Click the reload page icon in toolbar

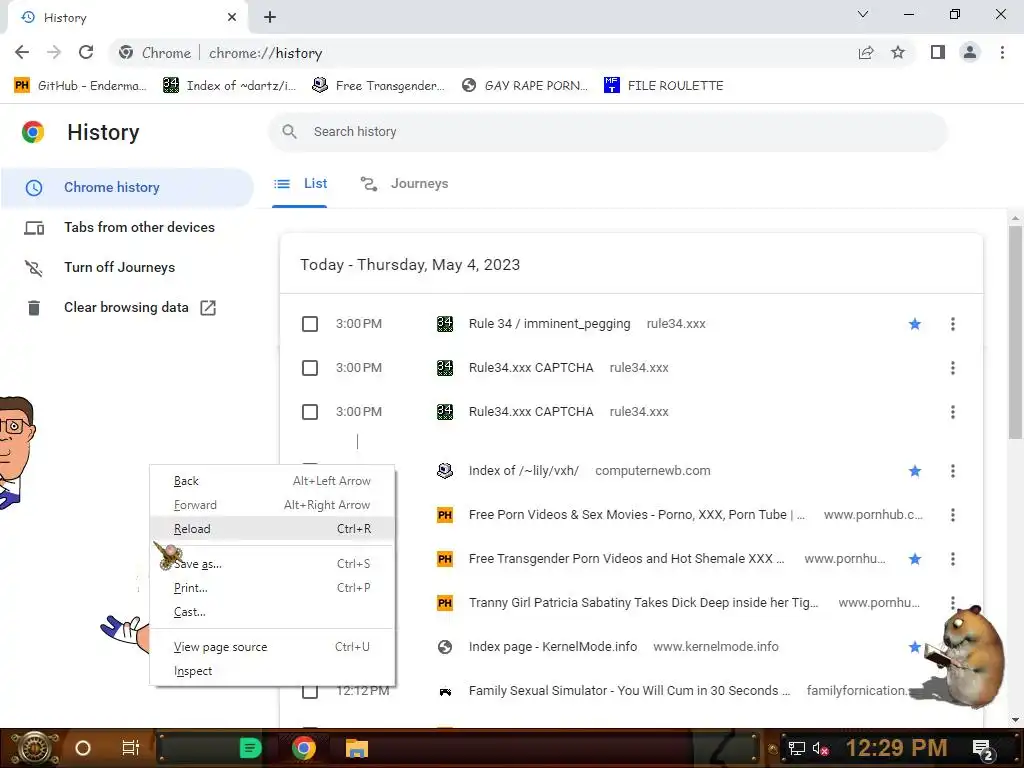[86, 52]
